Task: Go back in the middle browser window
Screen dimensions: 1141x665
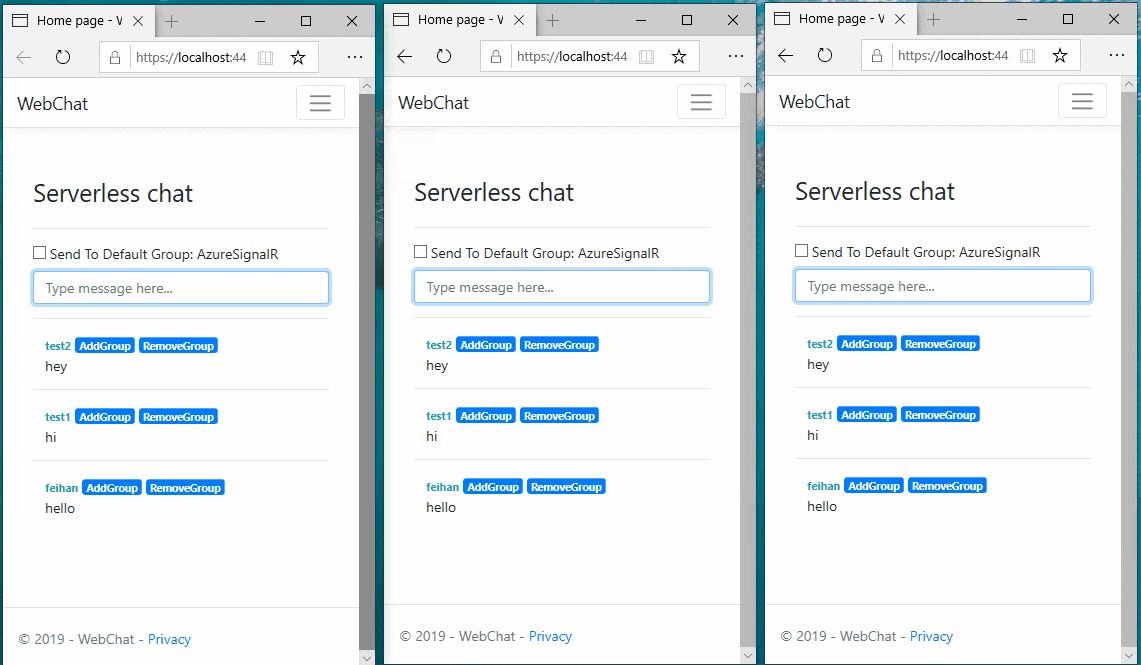Action: [405, 56]
